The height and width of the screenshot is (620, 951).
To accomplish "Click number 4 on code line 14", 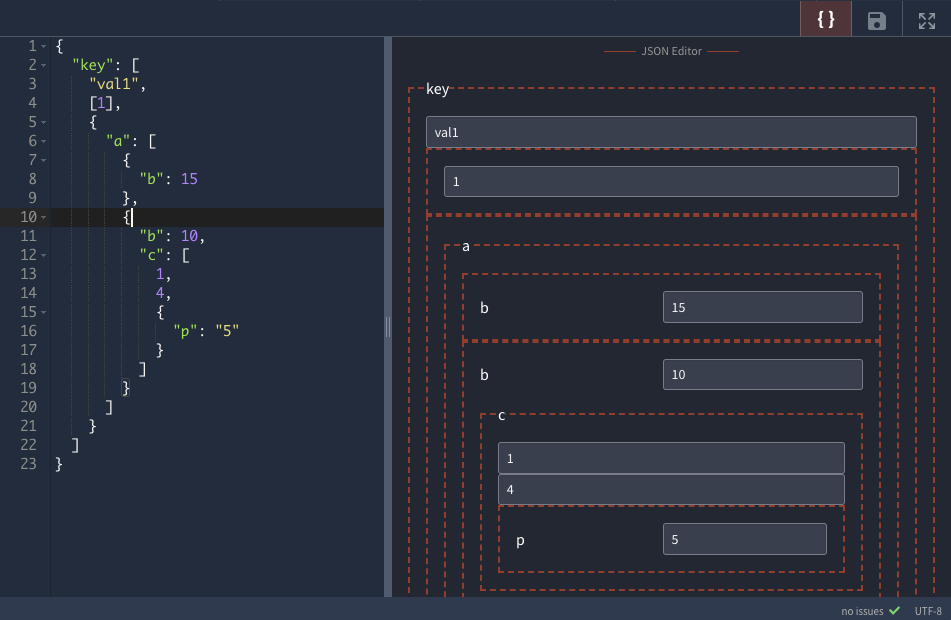I will click(x=160, y=293).
